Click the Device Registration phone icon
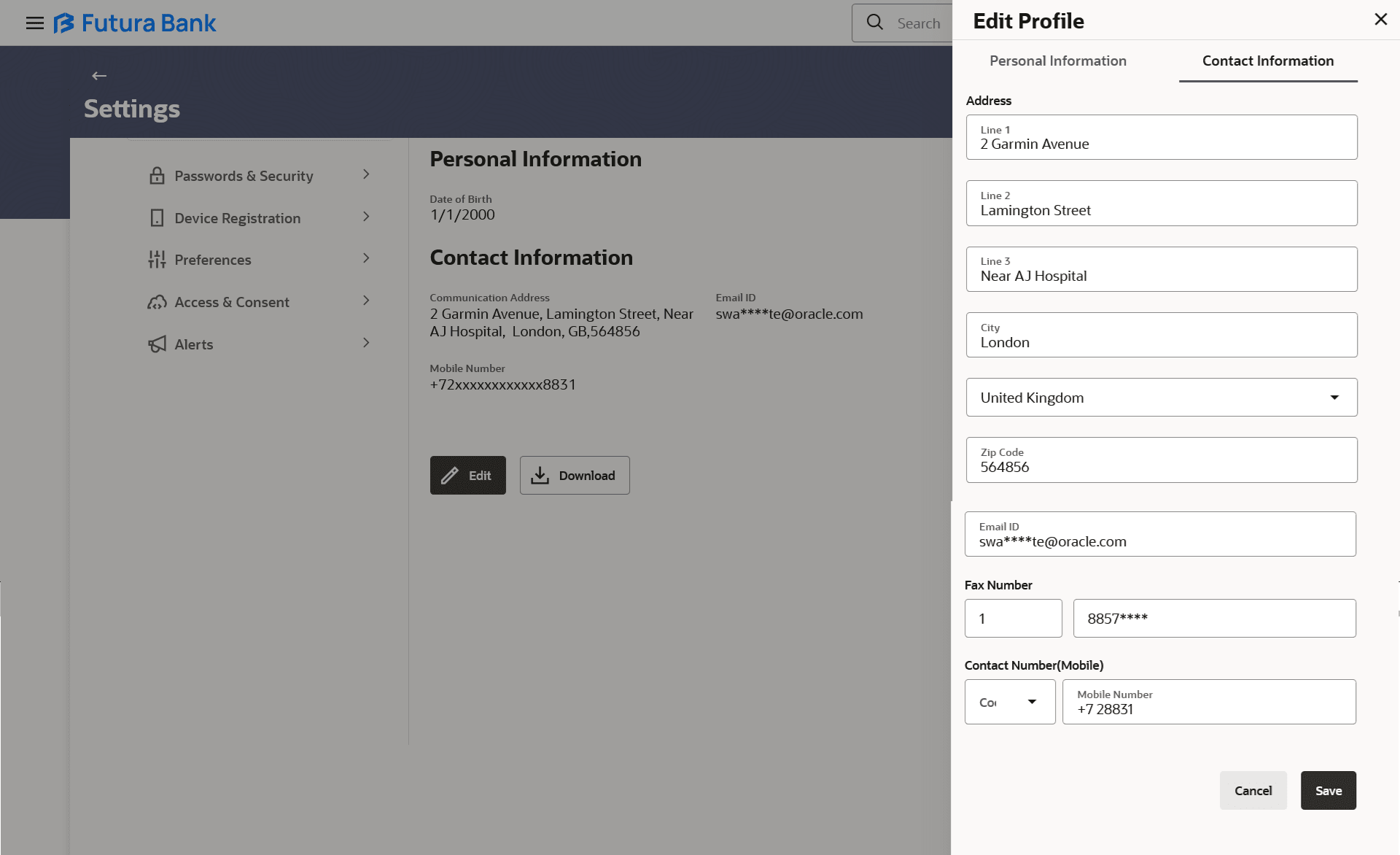Screen dimensions: 1400x855 pos(157,218)
